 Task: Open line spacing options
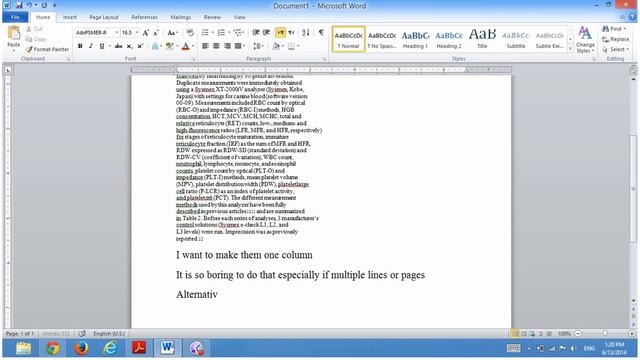coord(258,46)
